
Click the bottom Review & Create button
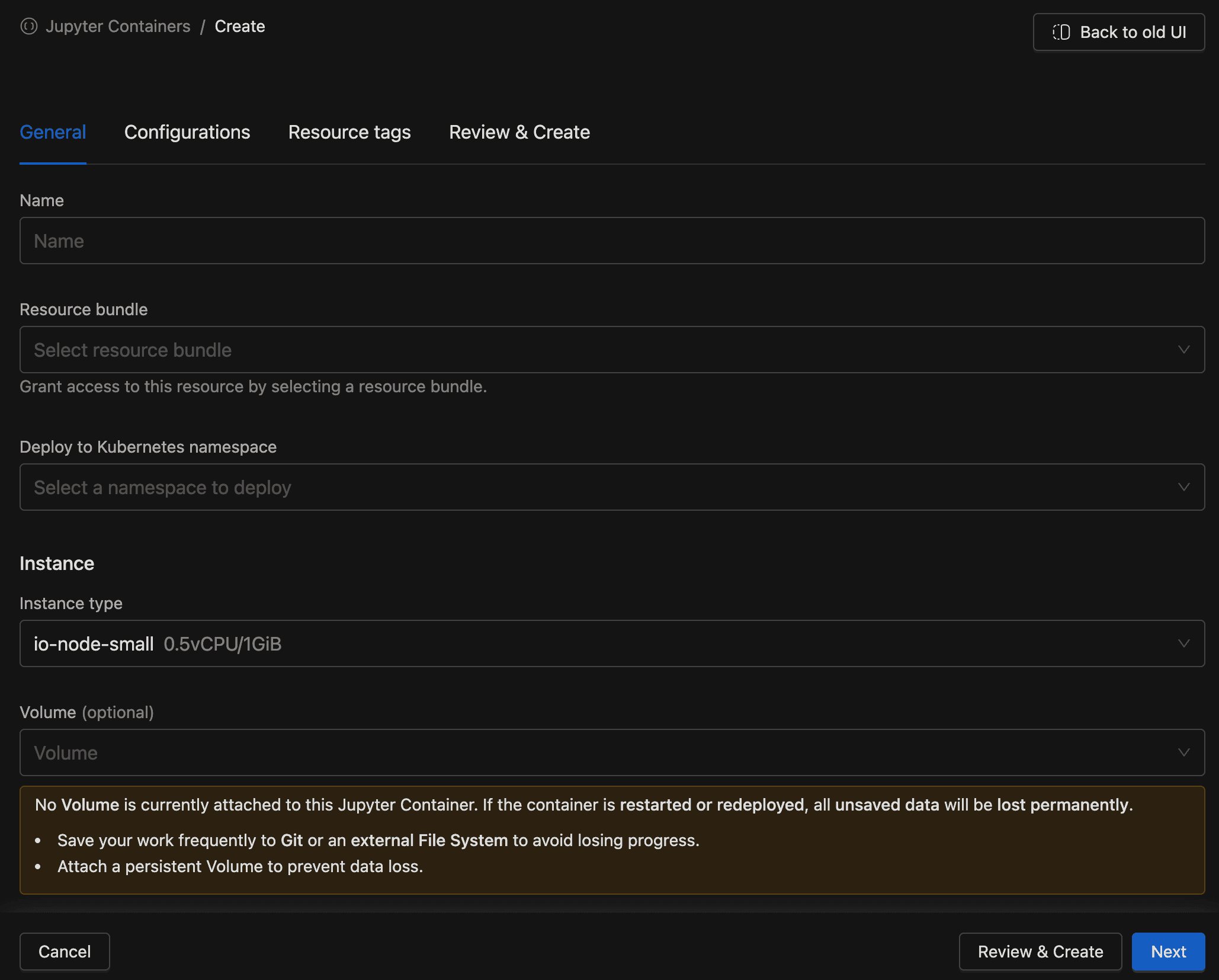1040,952
